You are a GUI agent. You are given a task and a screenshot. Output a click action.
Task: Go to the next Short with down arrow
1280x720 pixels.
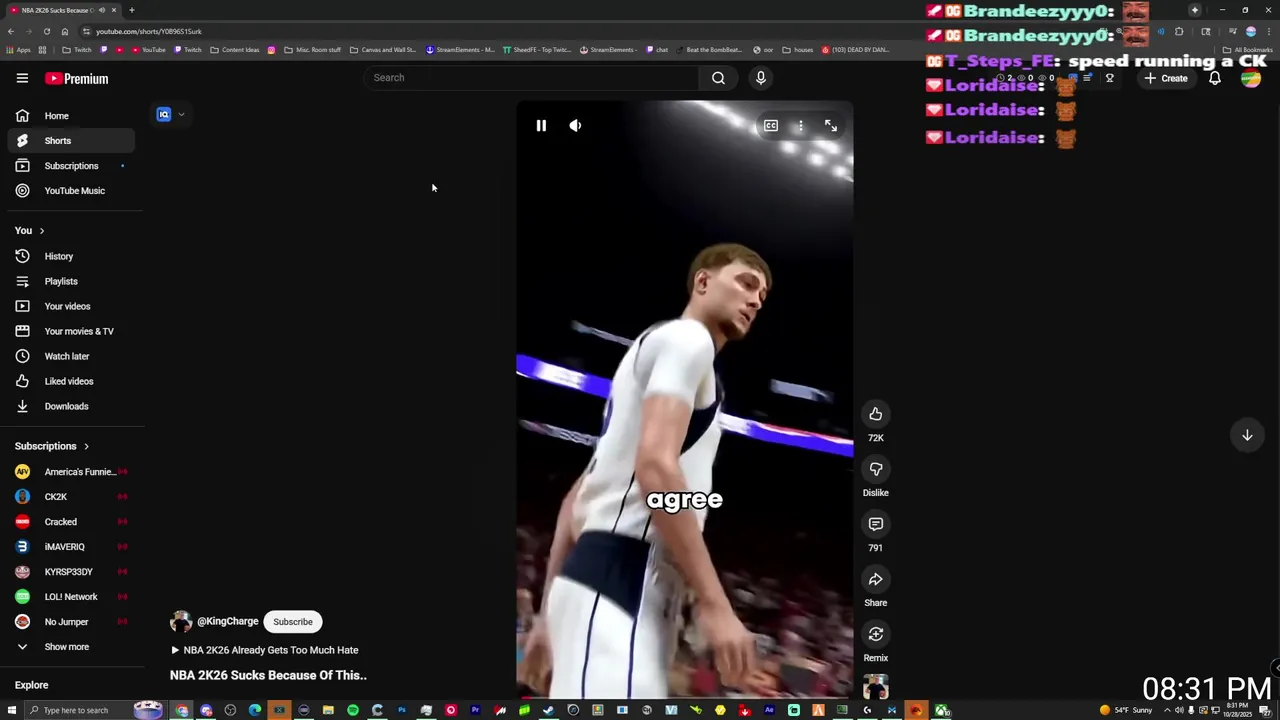tap(1247, 435)
